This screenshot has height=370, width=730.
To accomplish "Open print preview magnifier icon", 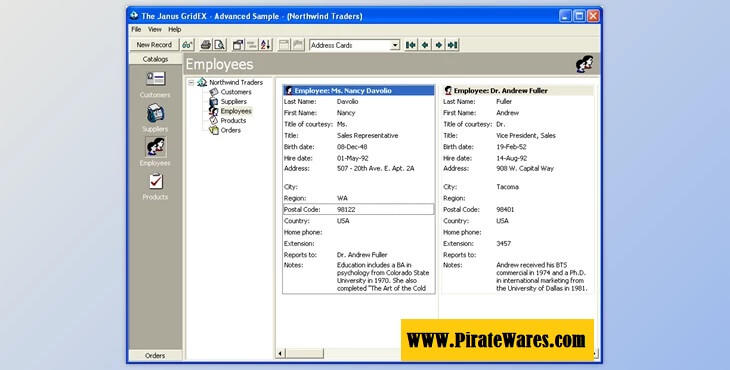I will [x=219, y=45].
